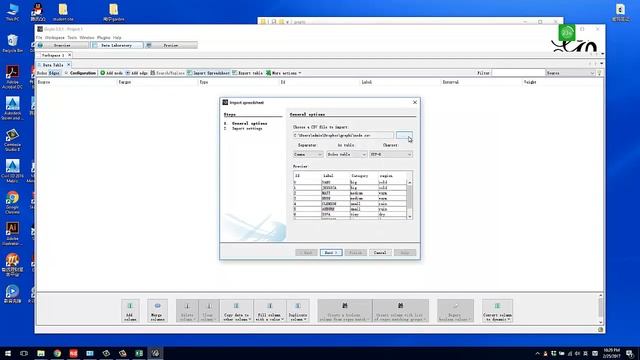Open the Delete column tool

pos(187,310)
